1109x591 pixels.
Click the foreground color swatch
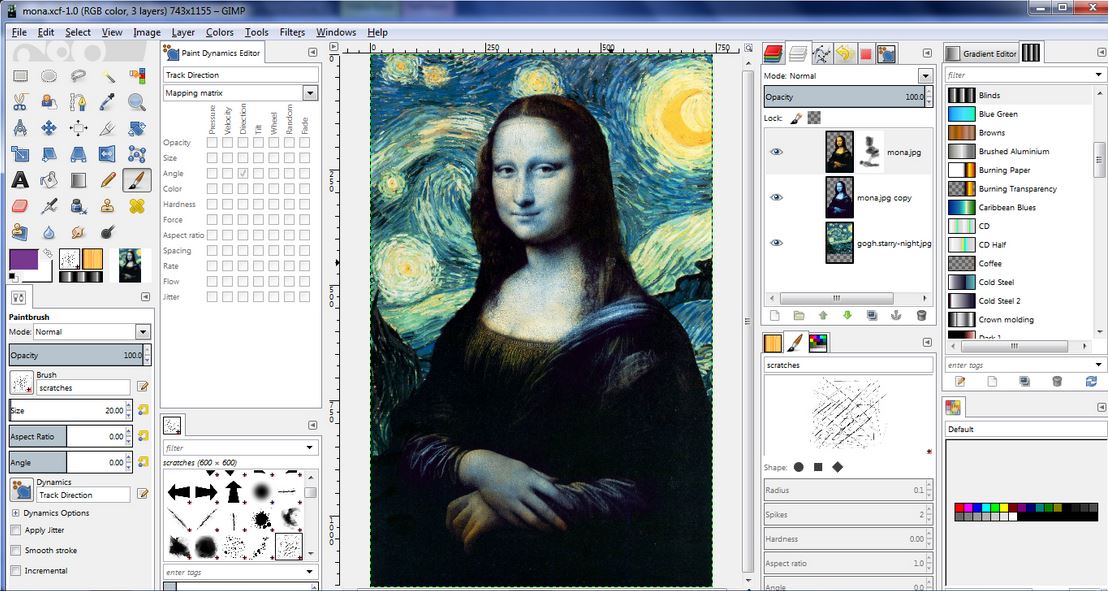[24, 259]
